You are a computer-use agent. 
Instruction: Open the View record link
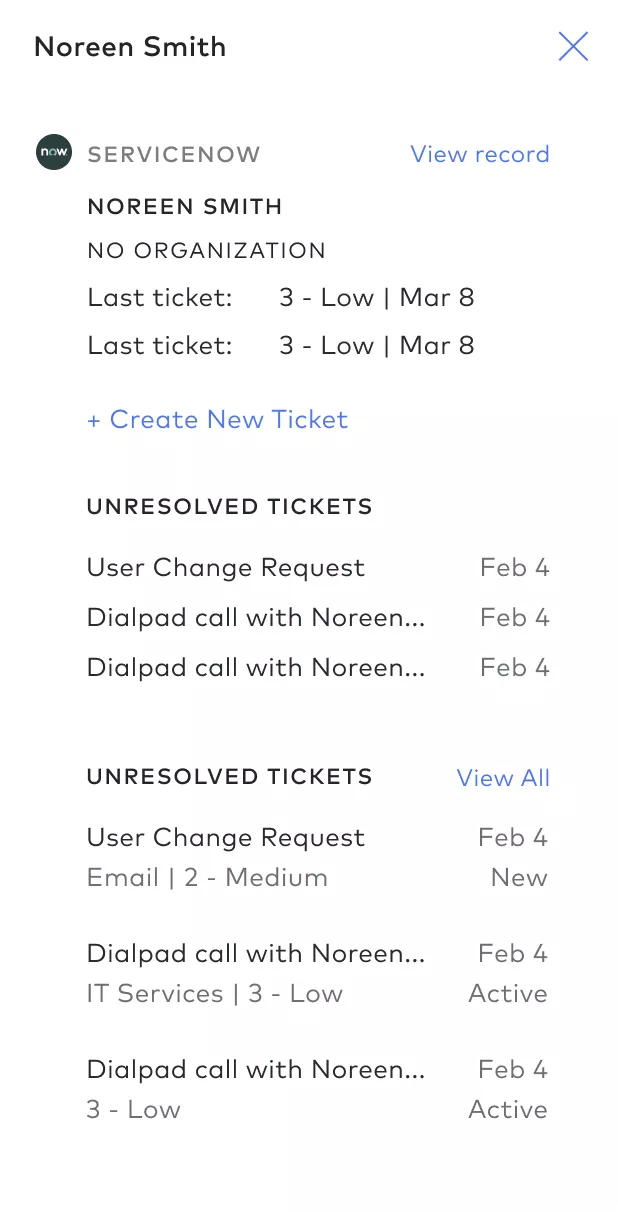click(x=480, y=154)
